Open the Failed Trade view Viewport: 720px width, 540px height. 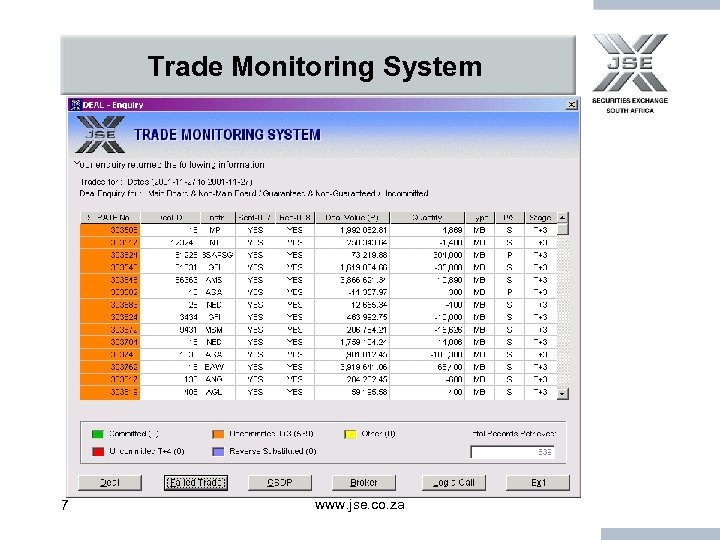pos(196,483)
